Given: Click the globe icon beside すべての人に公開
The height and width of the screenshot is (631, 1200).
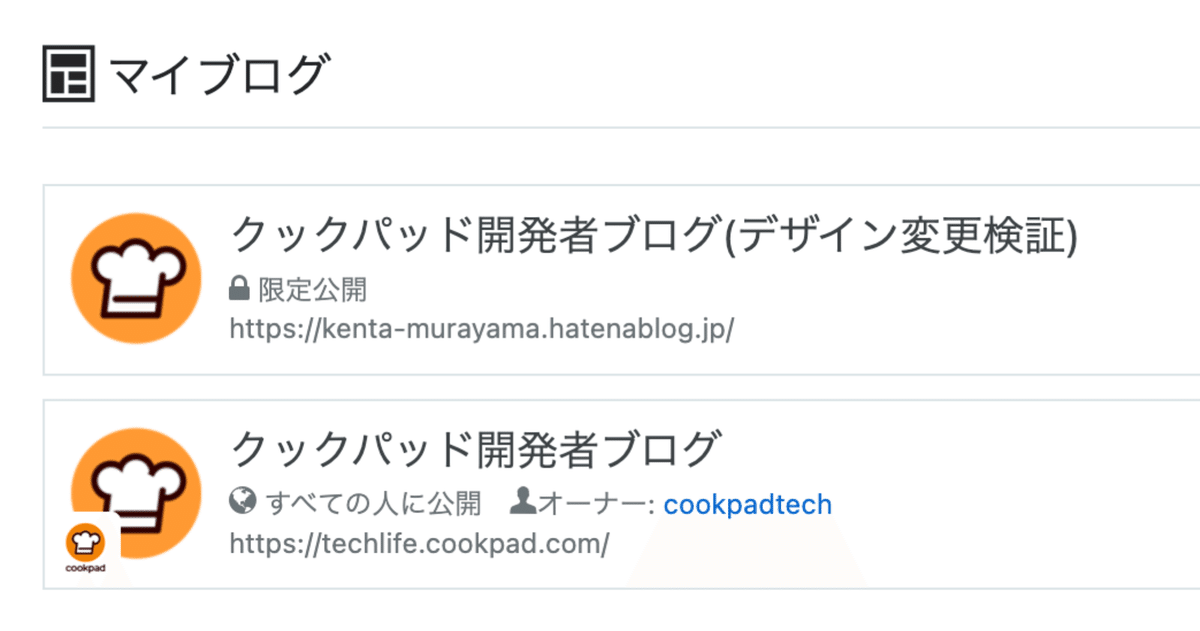Looking at the screenshot, I should pyautogui.click(x=241, y=503).
